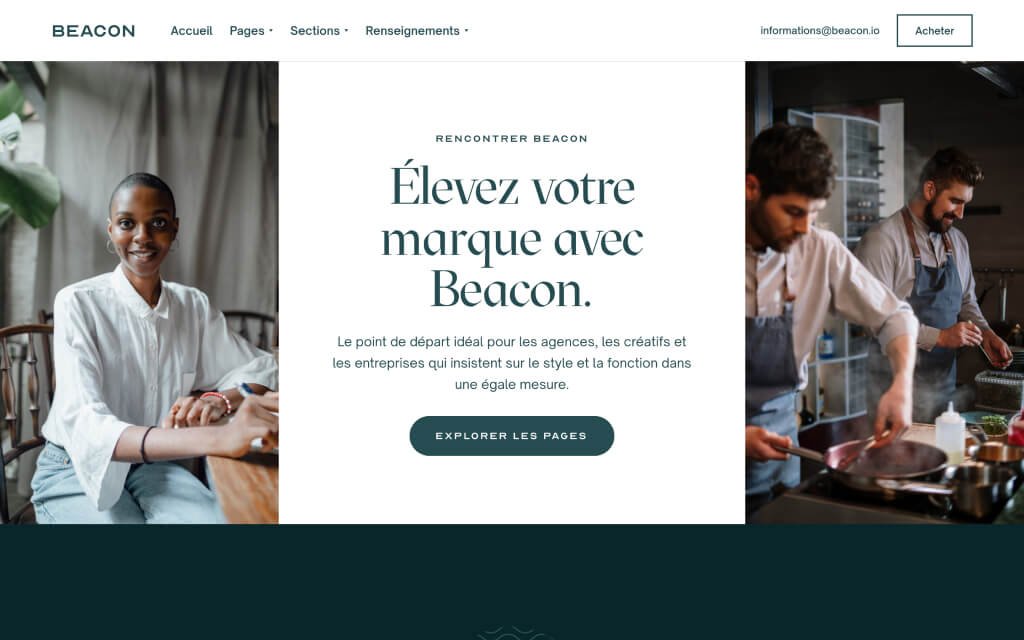
Task: Click the Rencontrer Beacon eyebrow text
Action: pos(511,138)
